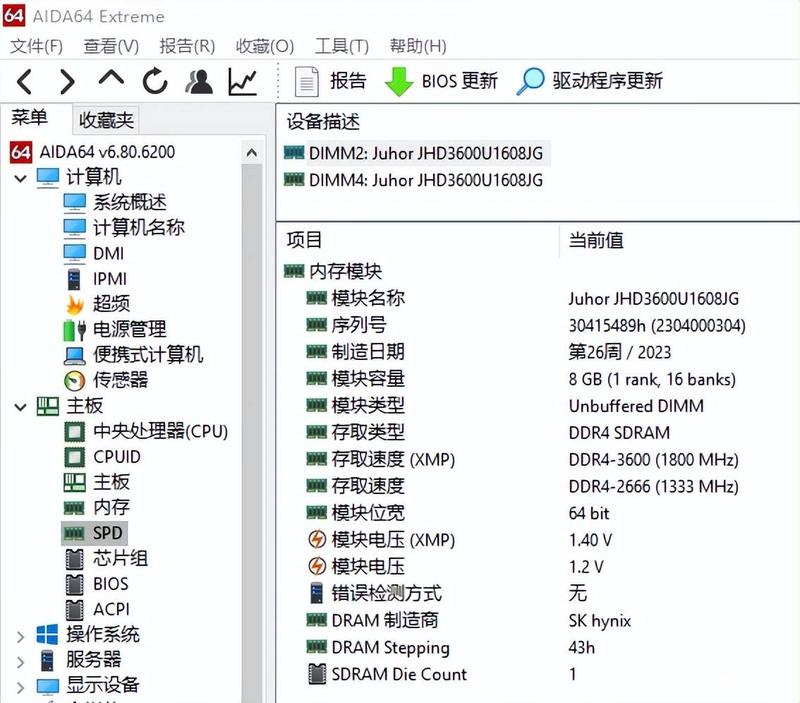Click the 服务器 server icon
Viewport: 800px width, 703px height.
coord(47,660)
